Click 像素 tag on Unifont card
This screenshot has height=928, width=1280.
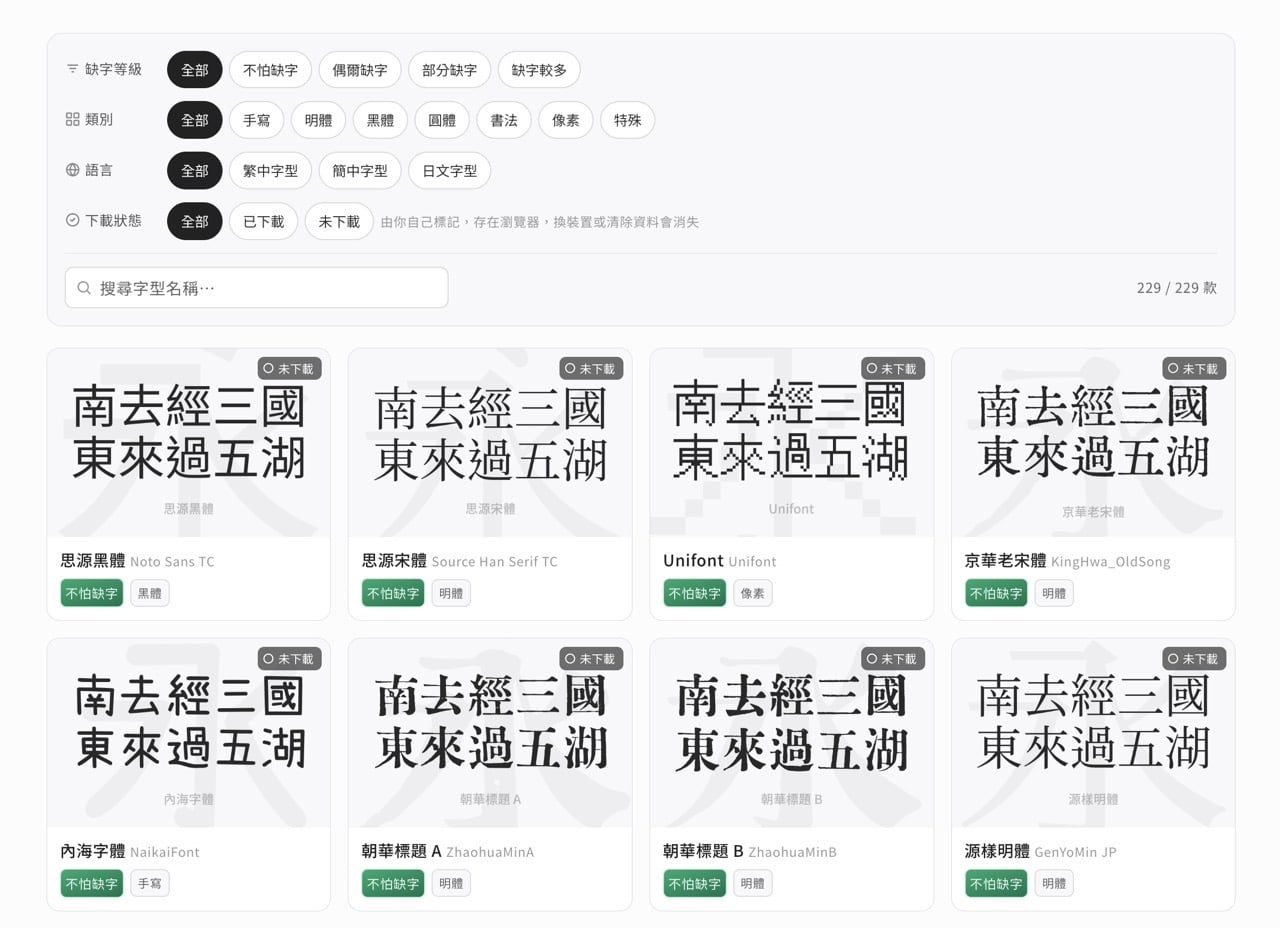pyautogui.click(x=753, y=593)
